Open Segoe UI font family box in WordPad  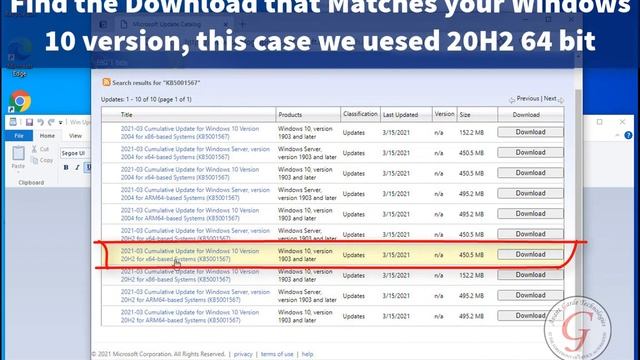[75, 153]
